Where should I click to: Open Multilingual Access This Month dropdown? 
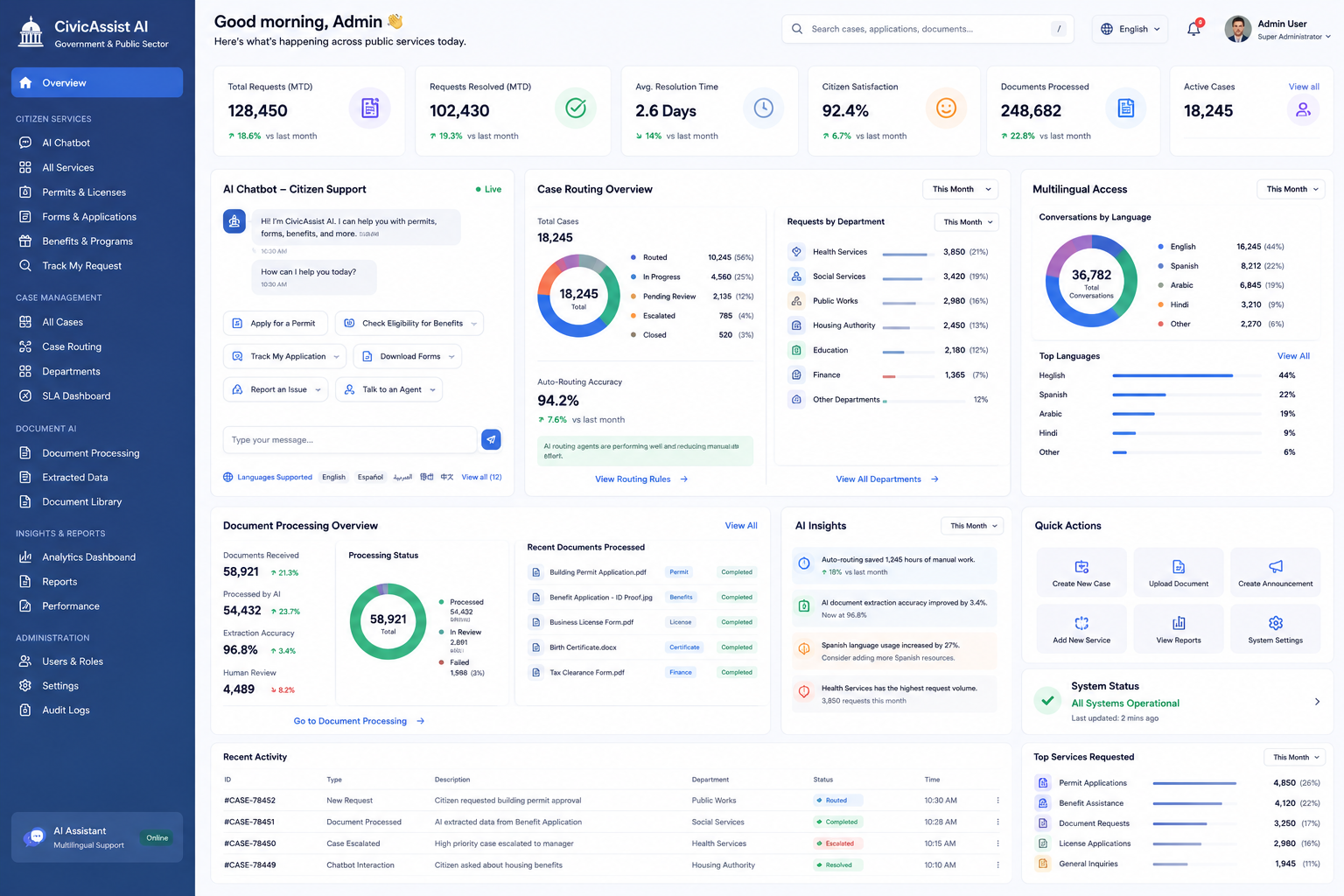pyautogui.click(x=1291, y=189)
